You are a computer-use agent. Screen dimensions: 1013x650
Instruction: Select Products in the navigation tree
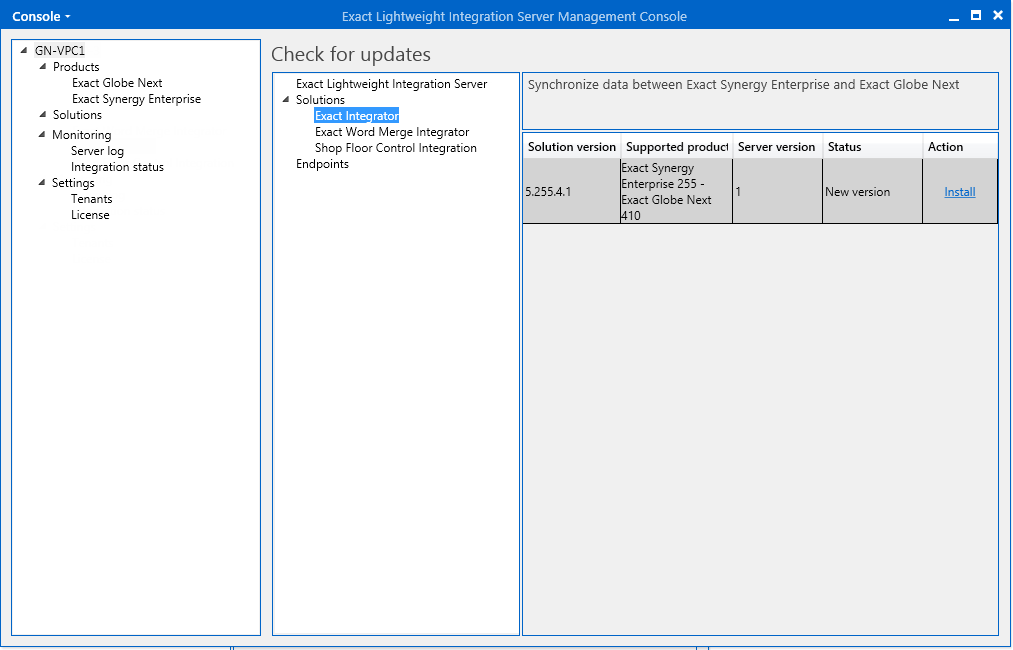coord(76,67)
